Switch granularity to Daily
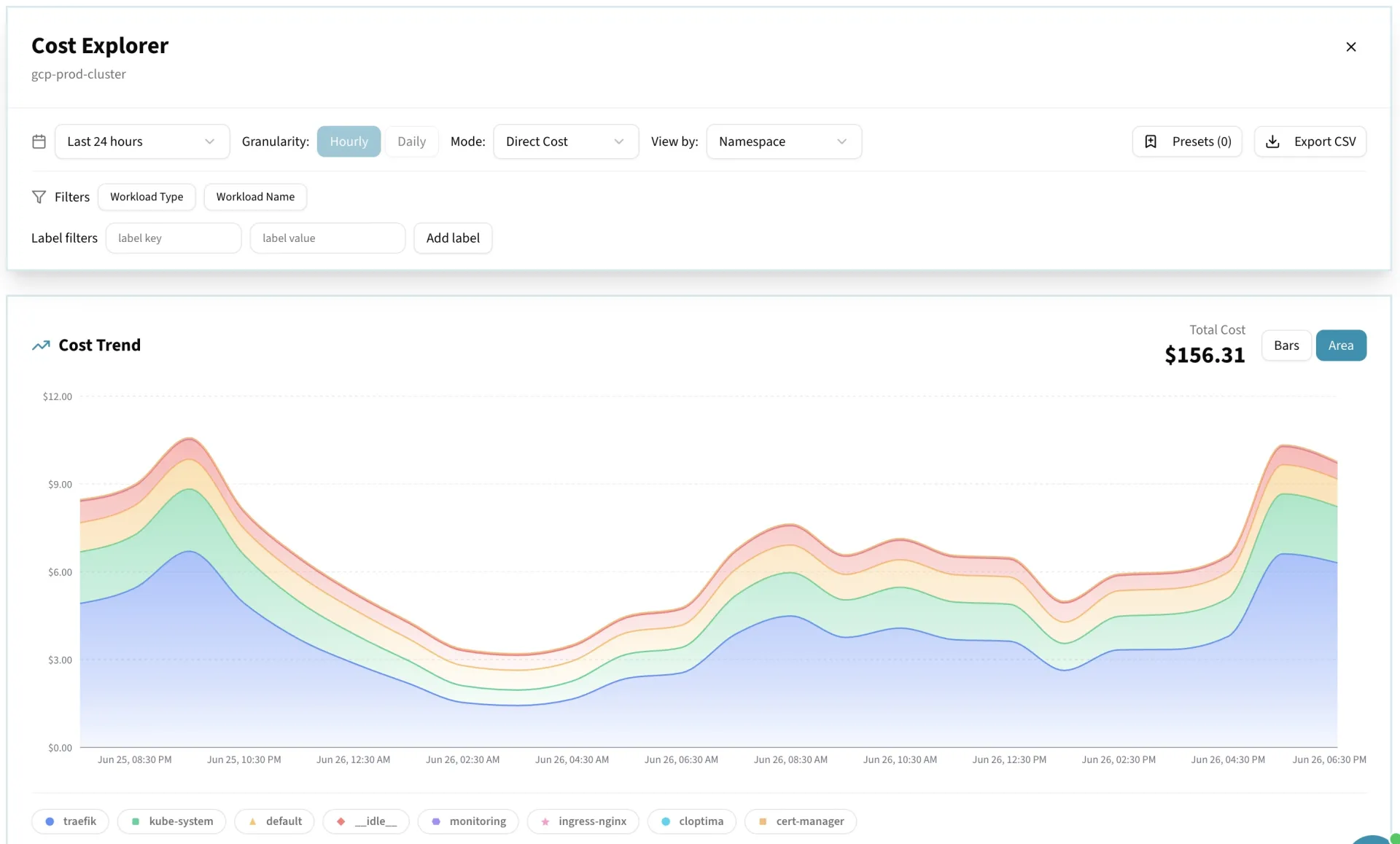The width and height of the screenshot is (1400, 844). point(411,141)
